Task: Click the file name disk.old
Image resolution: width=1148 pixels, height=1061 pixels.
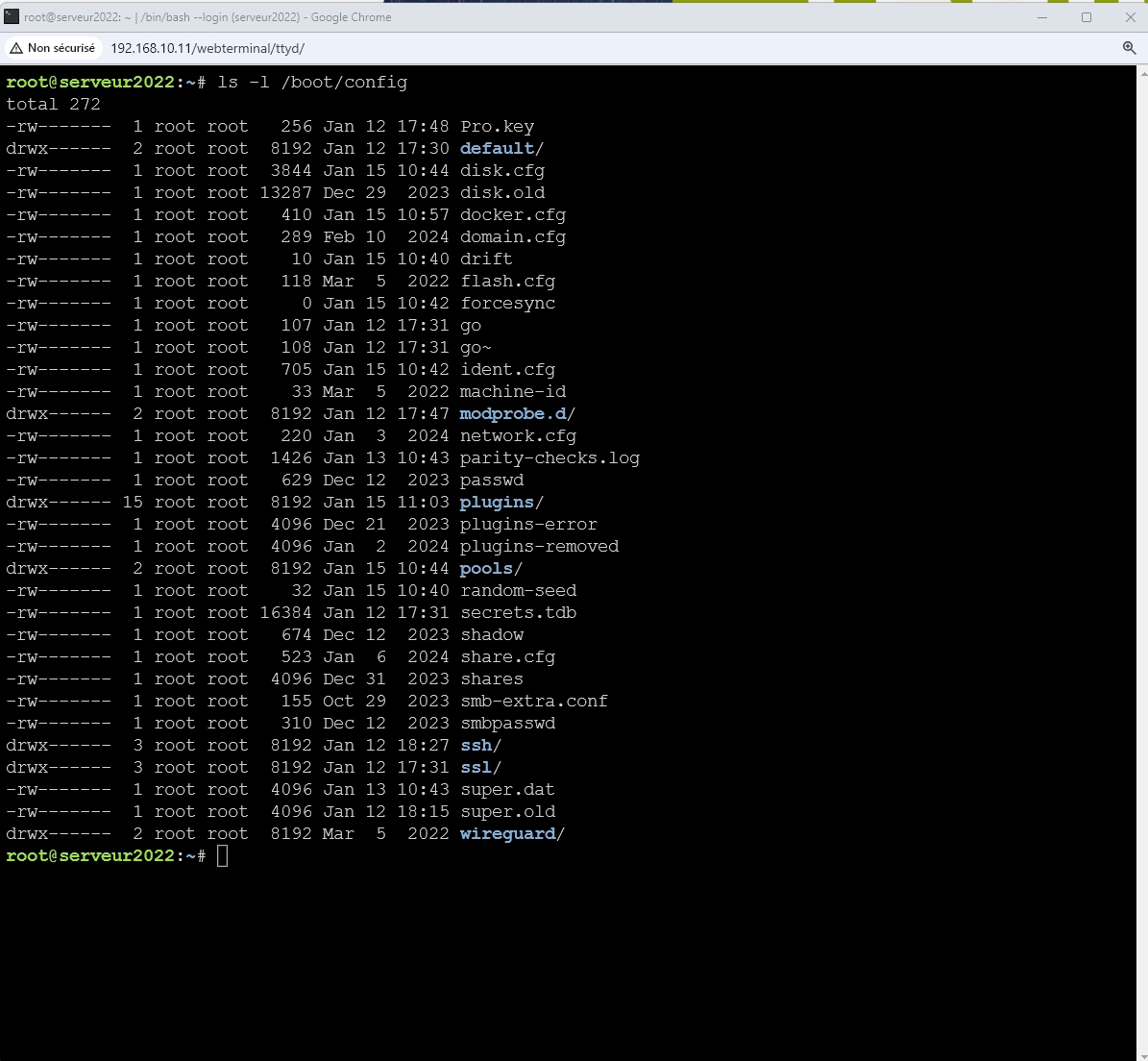Action: tap(502, 192)
